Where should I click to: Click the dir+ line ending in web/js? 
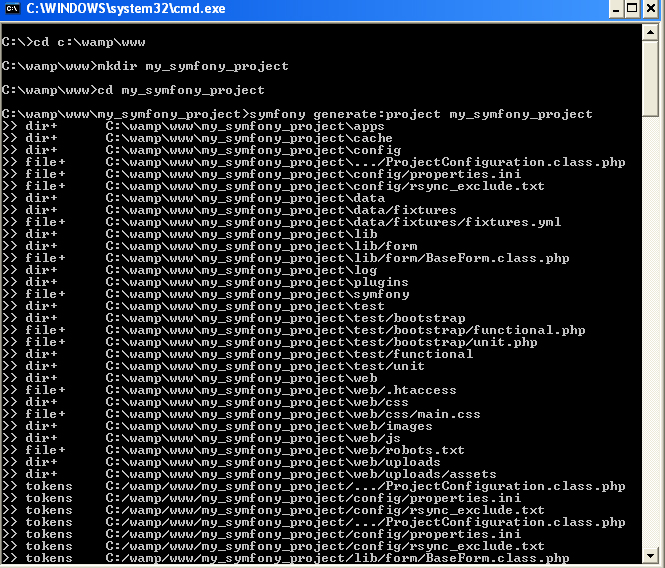coord(201,438)
